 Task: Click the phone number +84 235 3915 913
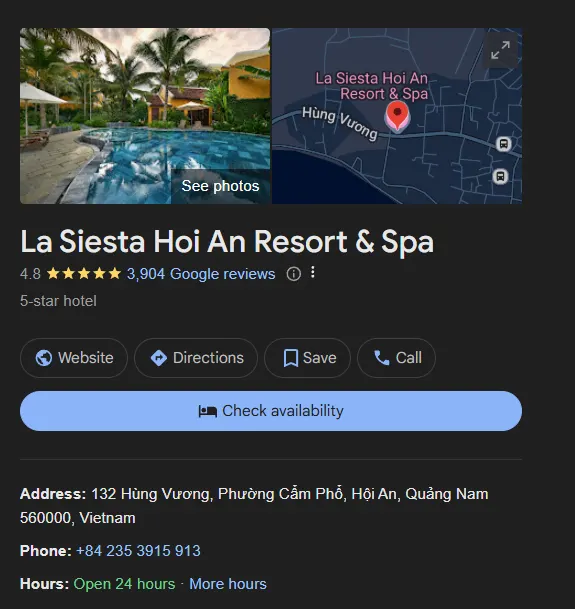[138, 551]
